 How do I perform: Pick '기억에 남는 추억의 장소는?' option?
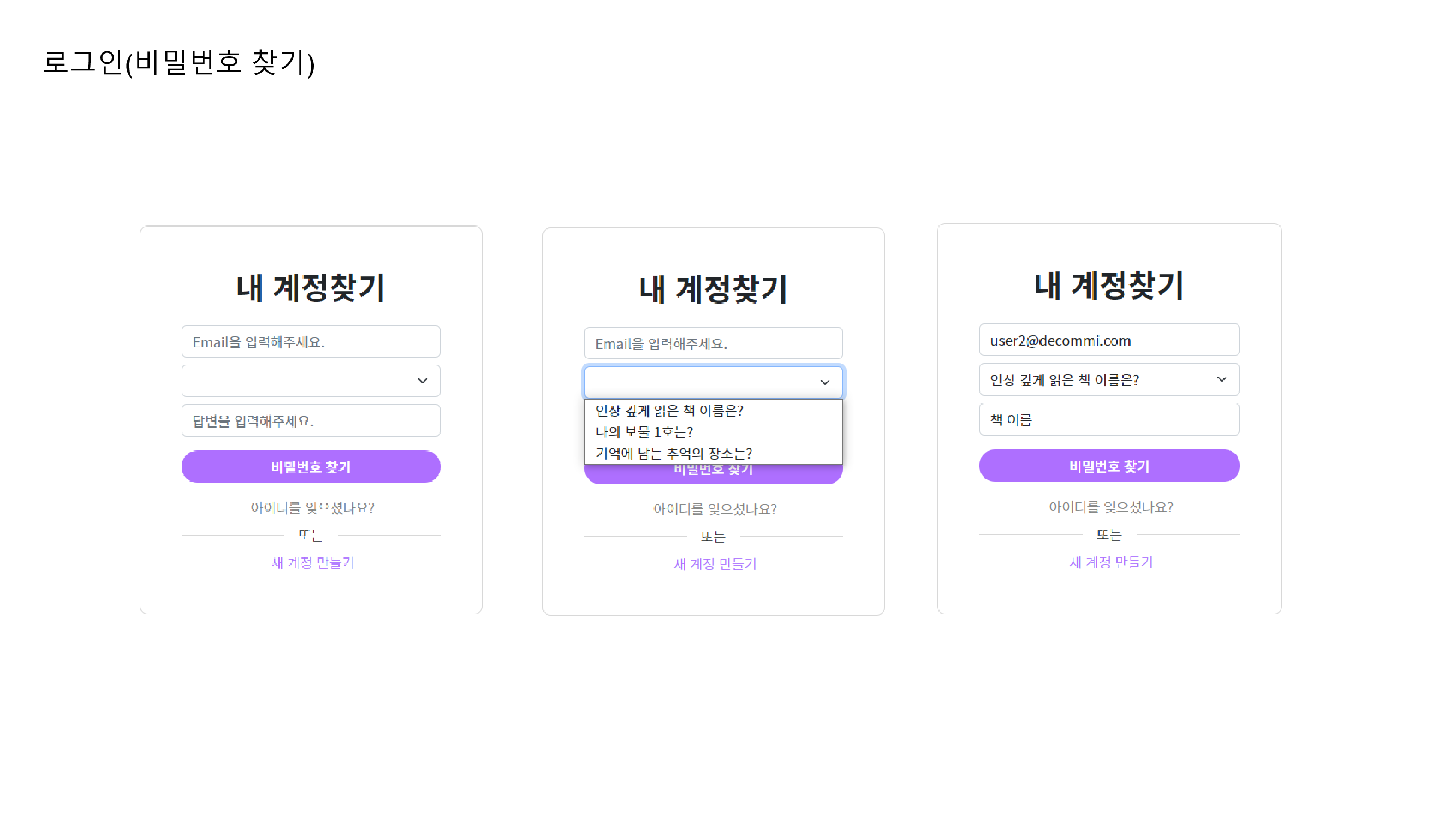coord(673,453)
